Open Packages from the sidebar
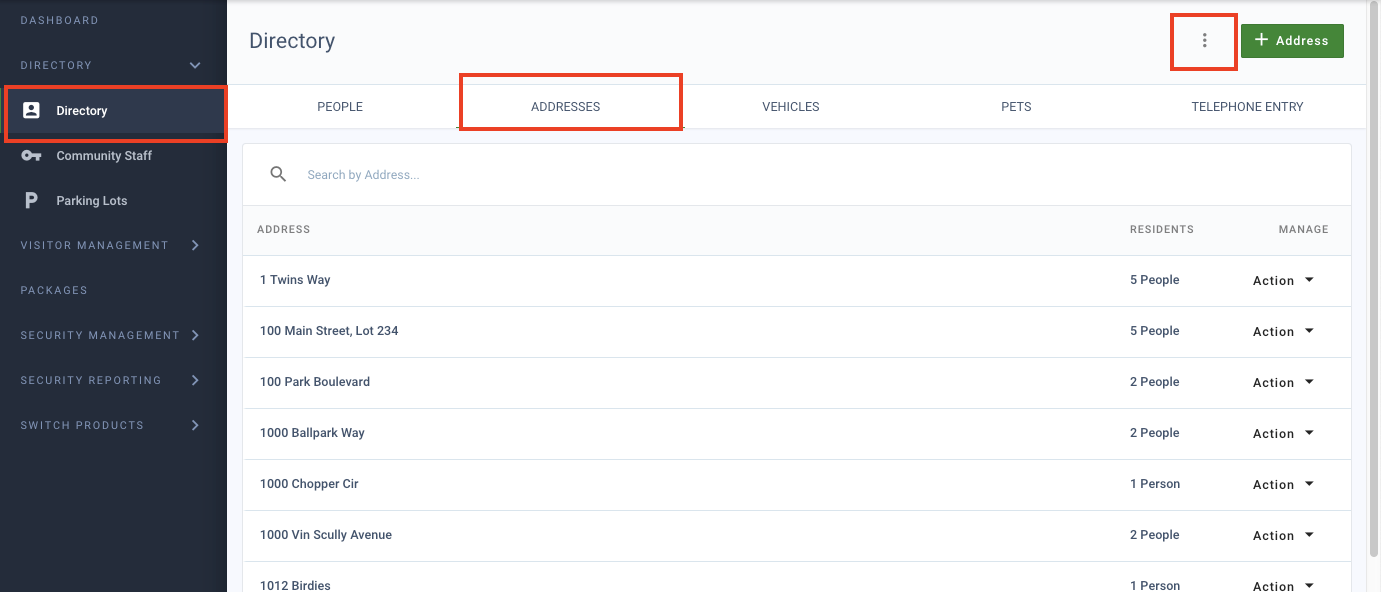 click(x=54, y=290)
